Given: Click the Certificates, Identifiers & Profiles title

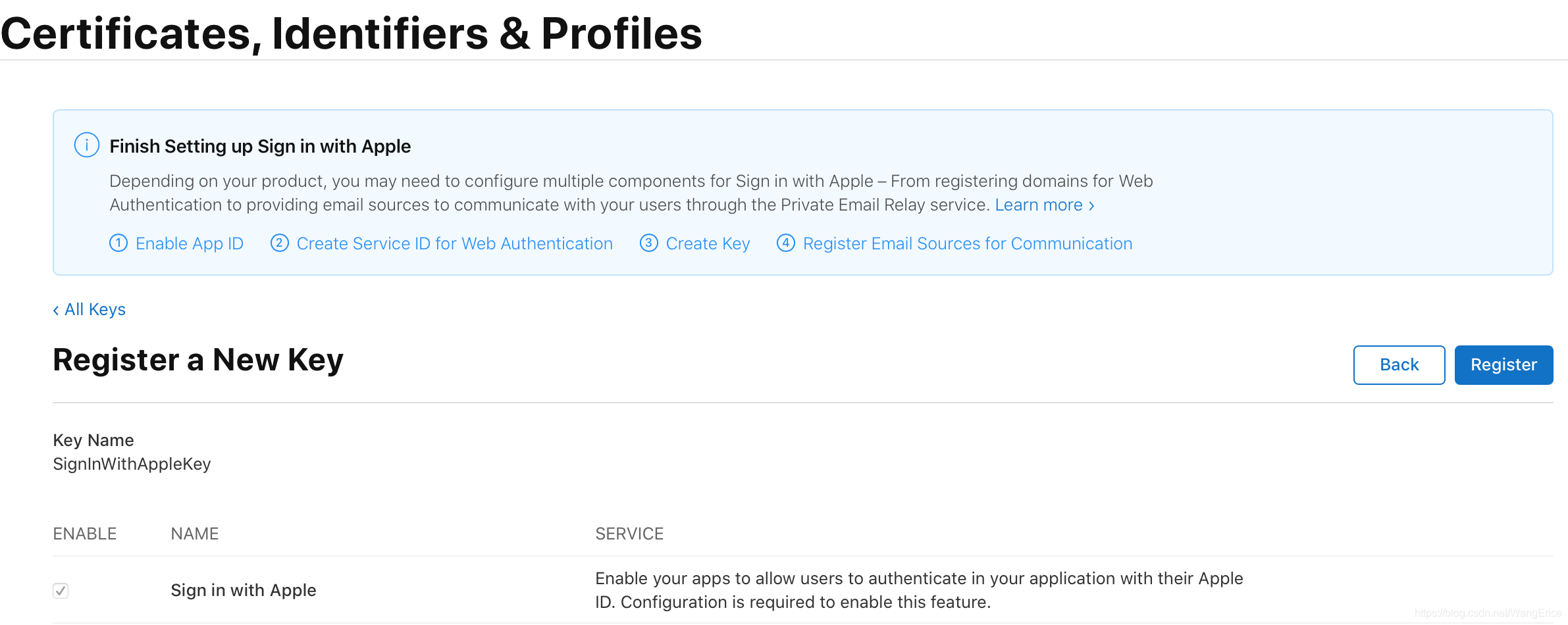Looking at the screenshot, I should (x=352, y=33).
